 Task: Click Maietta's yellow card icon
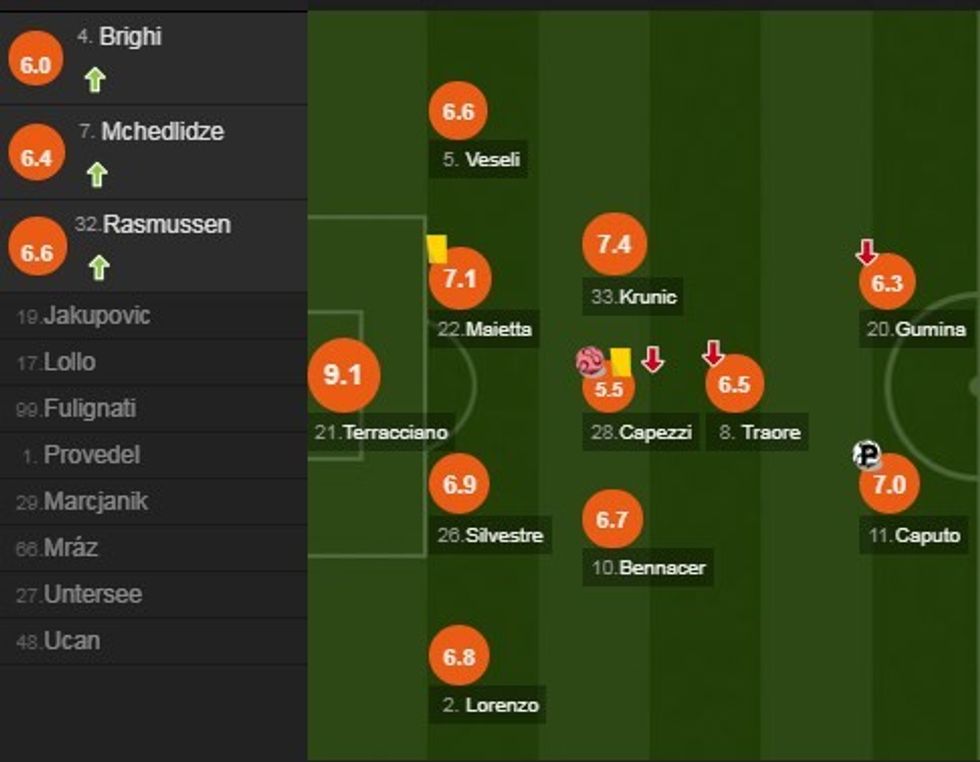pyautogui.click(x=437, y=248)
